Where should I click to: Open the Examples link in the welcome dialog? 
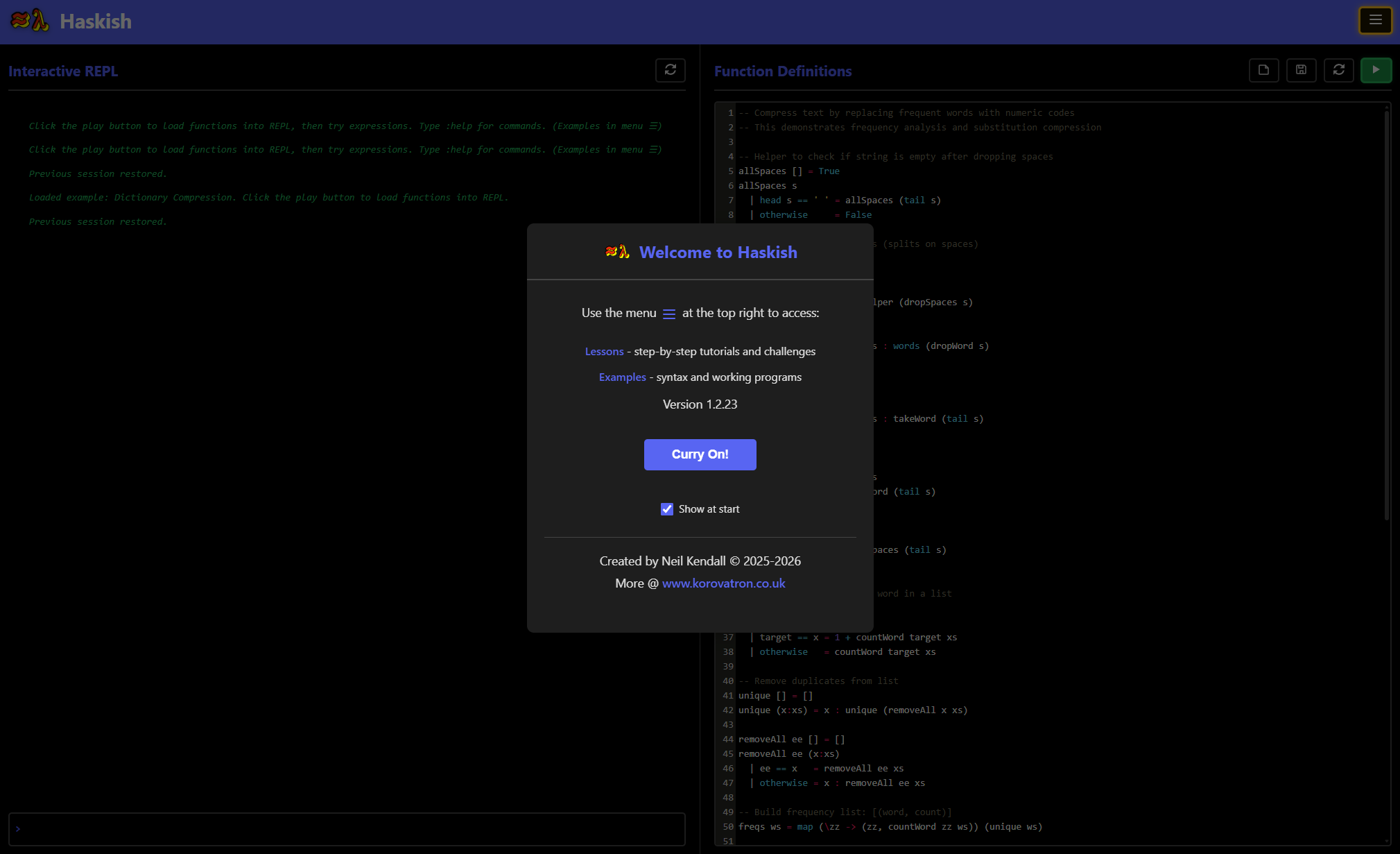click(x=623, y=377)
